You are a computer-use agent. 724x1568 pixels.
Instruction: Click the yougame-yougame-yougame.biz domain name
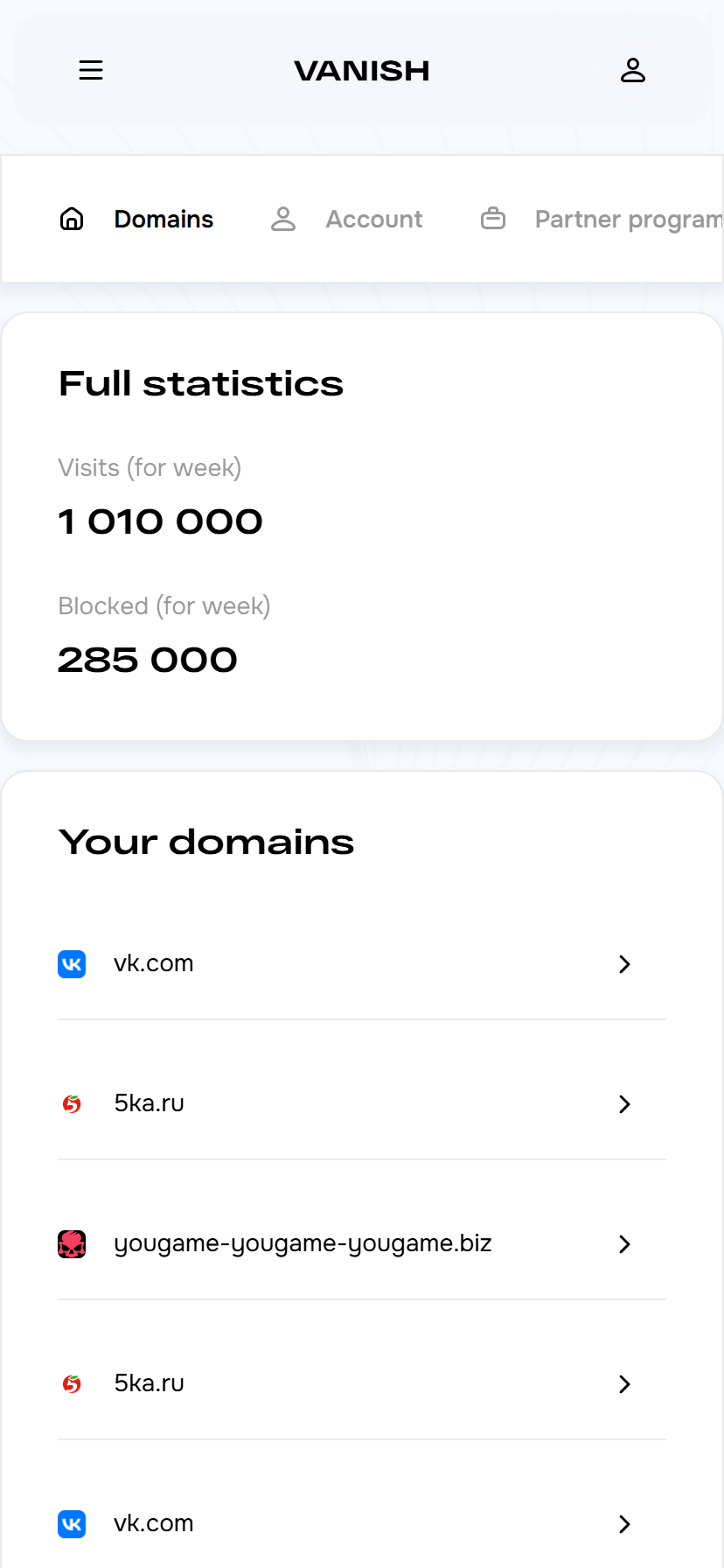click(303, 1243)
